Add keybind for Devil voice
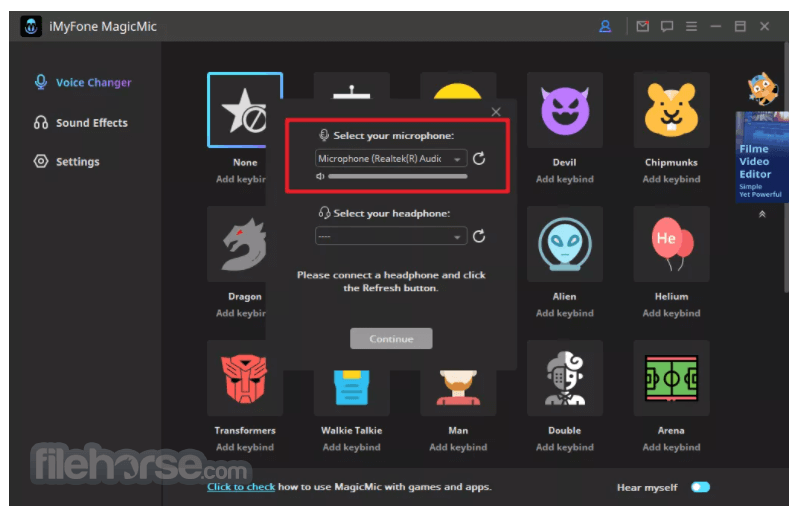 (x=564, y=179)
